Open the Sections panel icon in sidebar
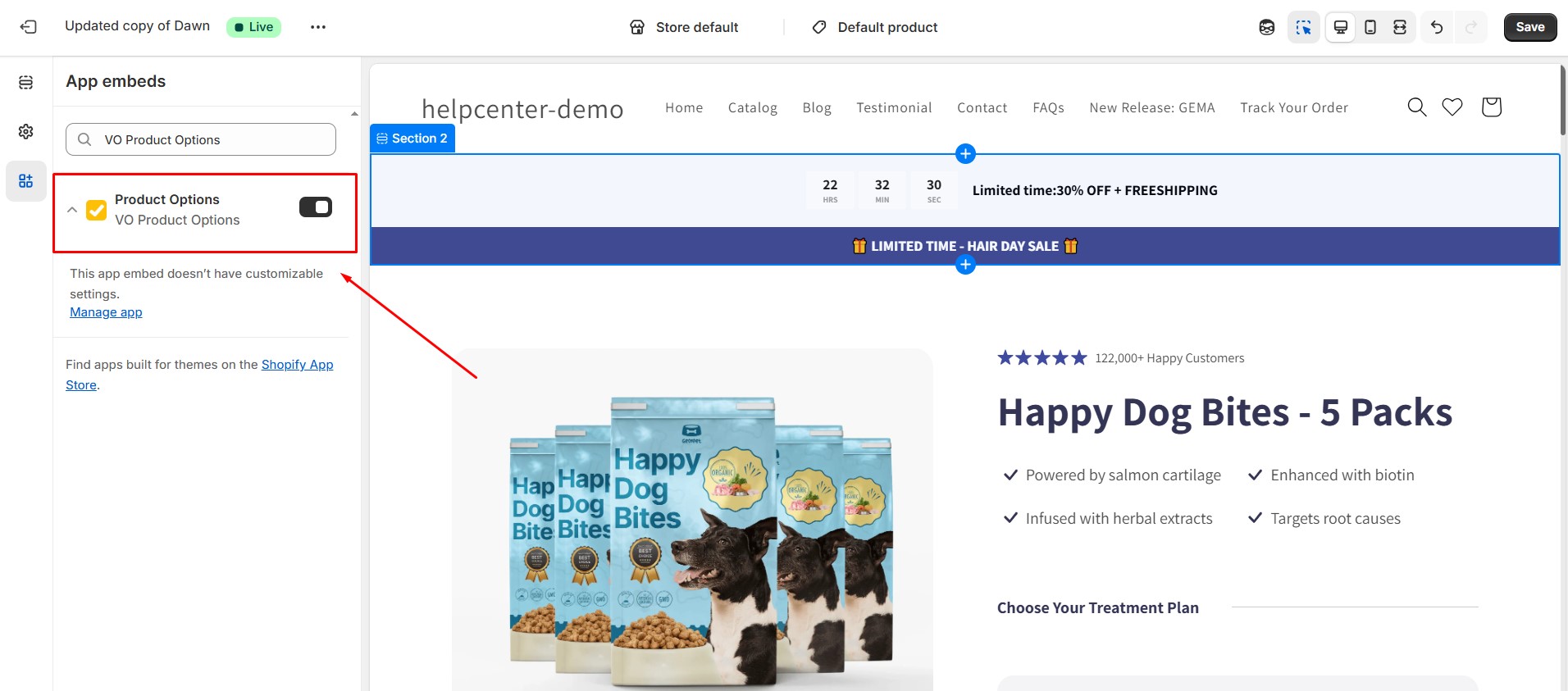 pos(26,82)
